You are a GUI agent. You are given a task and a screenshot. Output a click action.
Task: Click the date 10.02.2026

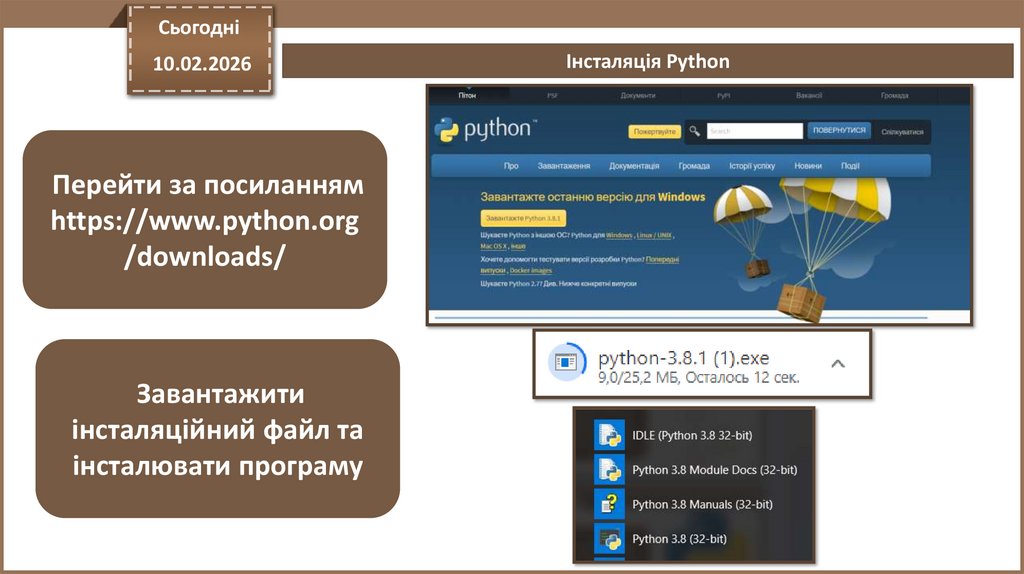pyautogui.click(x=202, y=64)
